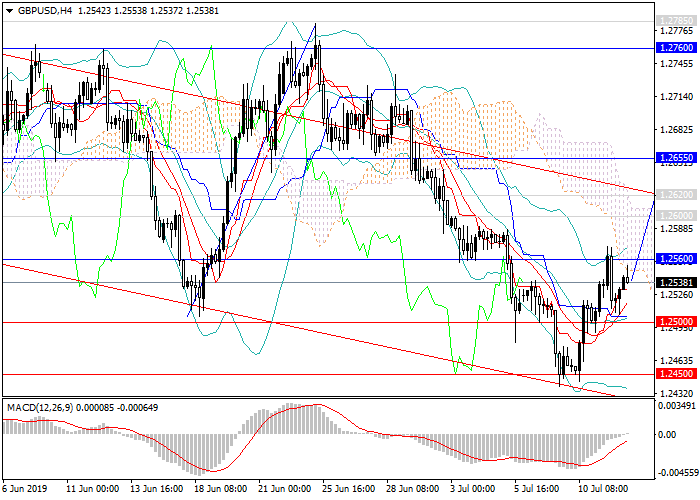
Task: Click the 6 Jun 2019 date label
Action: click(x=25, y=490)
